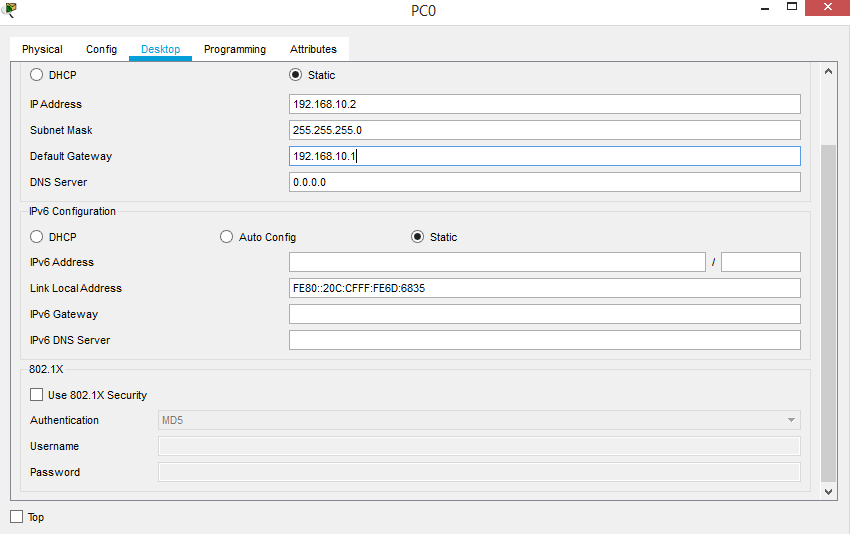Click the vertical scrollbar thumb
This screenshot has height=534, width=850.
coord(828,313)
